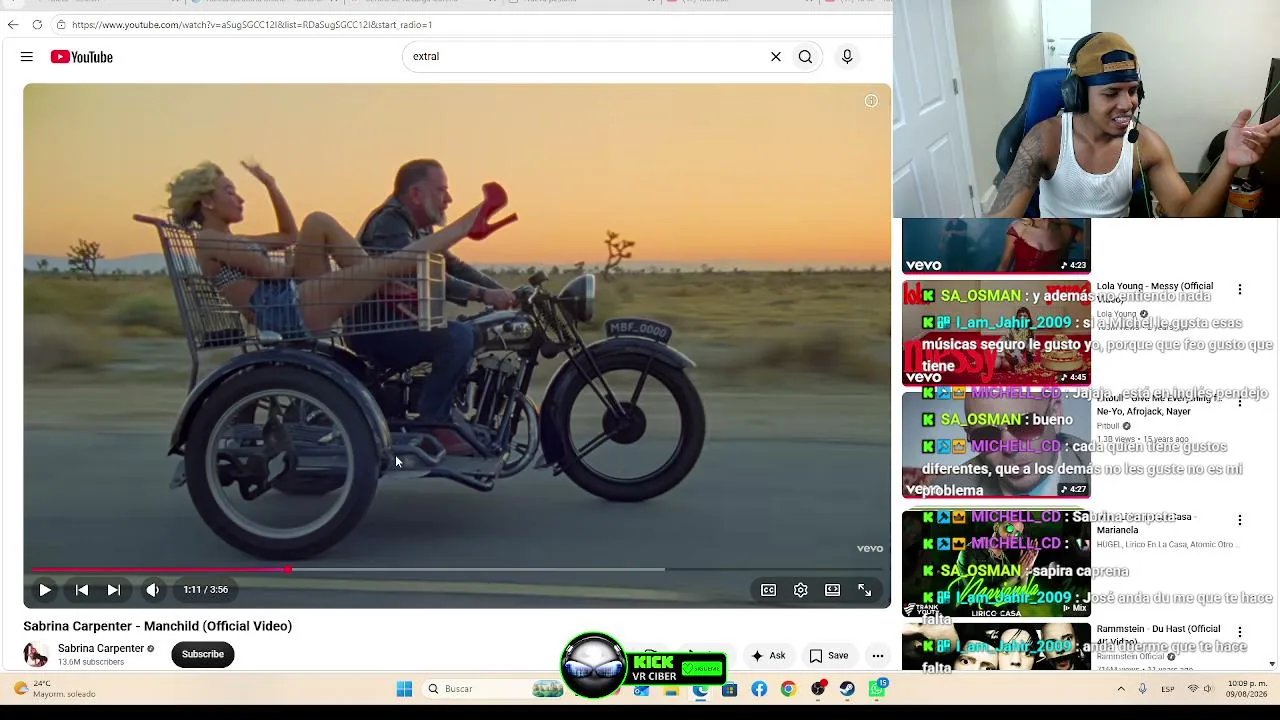1280x720 pixels.
Task: Open the Sabrina Carpenter channel name
Action: coord(101,648)
